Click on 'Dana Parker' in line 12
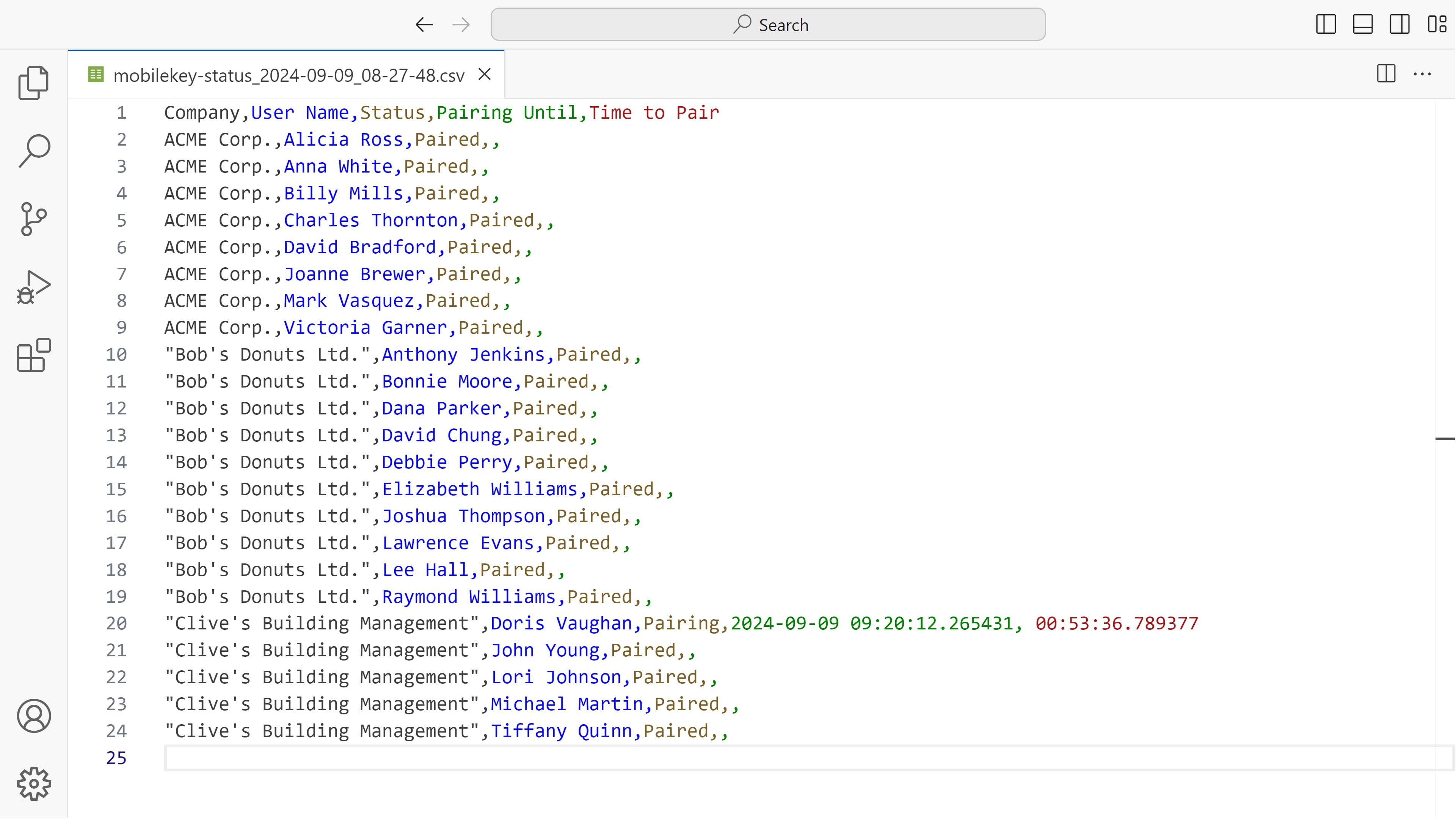 [x=442, y=409]
